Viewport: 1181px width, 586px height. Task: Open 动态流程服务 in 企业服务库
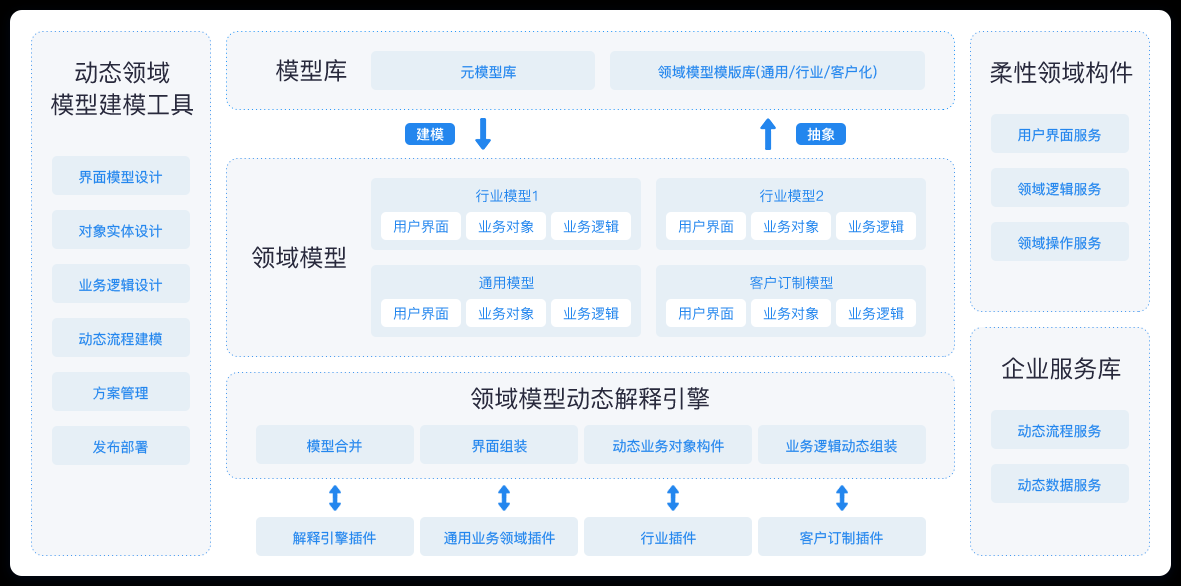coord(1060,430)
